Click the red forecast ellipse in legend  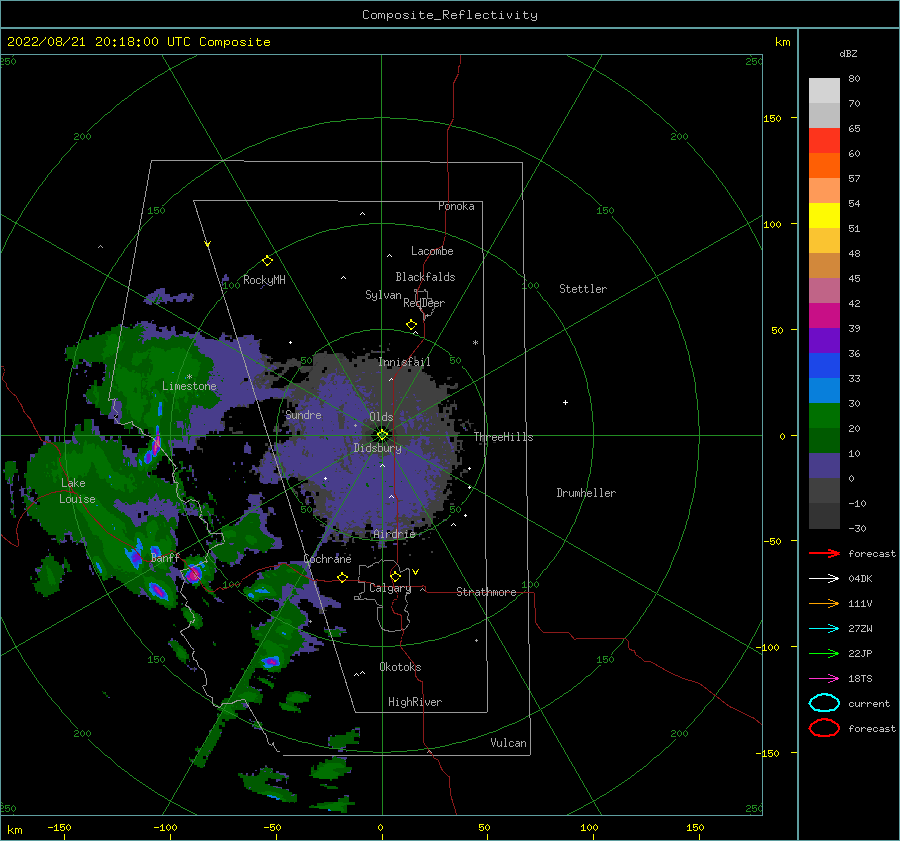824,728
